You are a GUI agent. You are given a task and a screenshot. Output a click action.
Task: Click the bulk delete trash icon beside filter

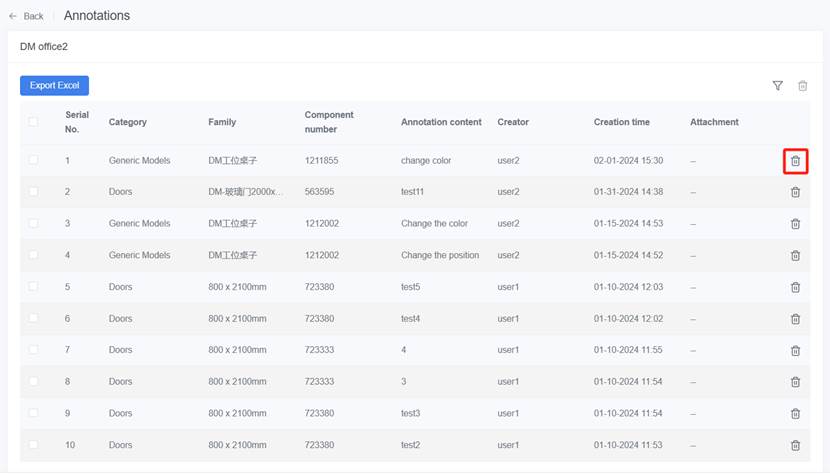(x=802, y=86)
